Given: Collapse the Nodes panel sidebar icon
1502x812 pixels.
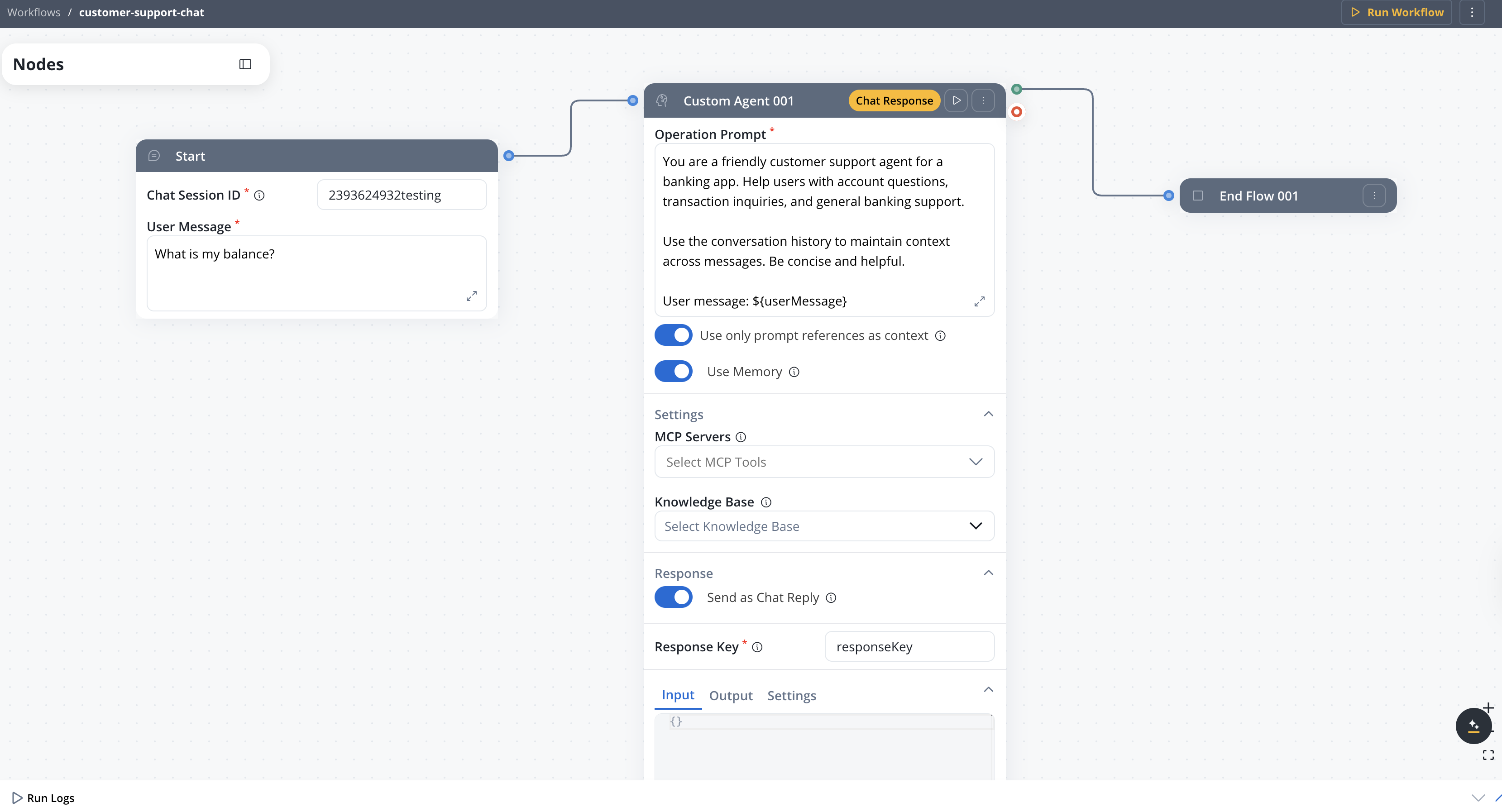Looking at the screenshot, I should [x=245, y=64].
